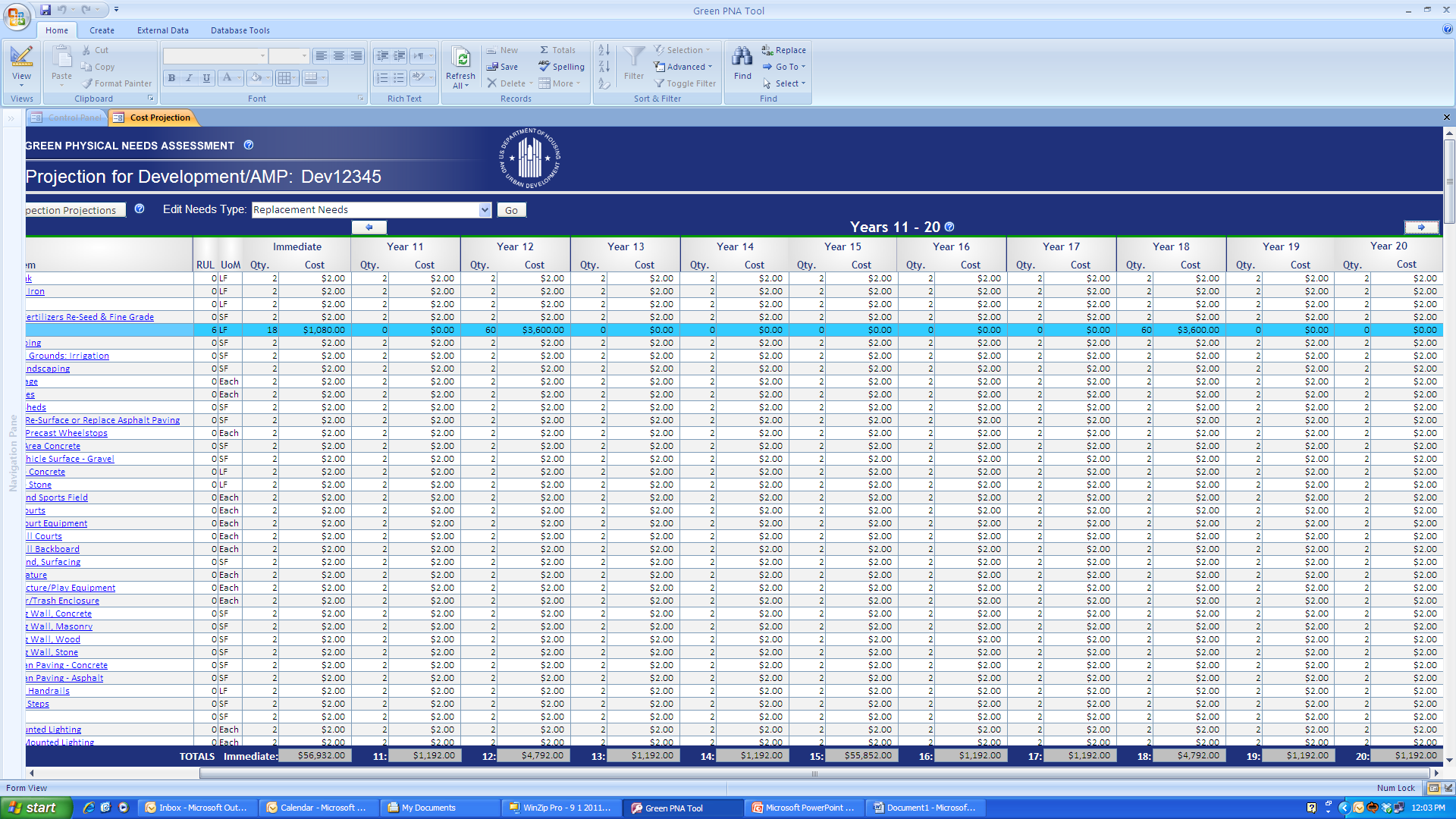Screen dimensions: 1456x819
Task: Advance to next years with right arrow
Action: [1420, 227]
